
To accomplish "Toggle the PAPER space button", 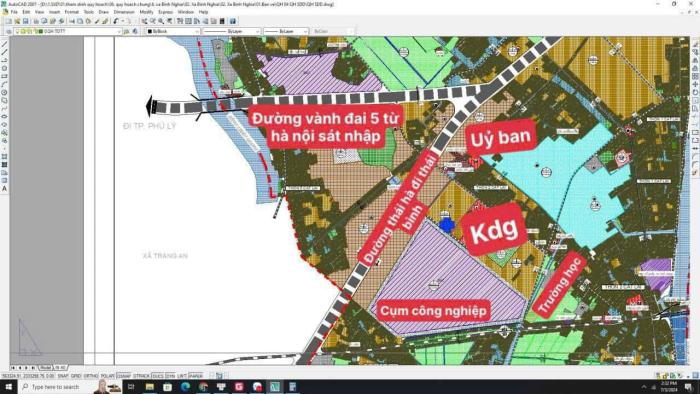I will 196,376.
